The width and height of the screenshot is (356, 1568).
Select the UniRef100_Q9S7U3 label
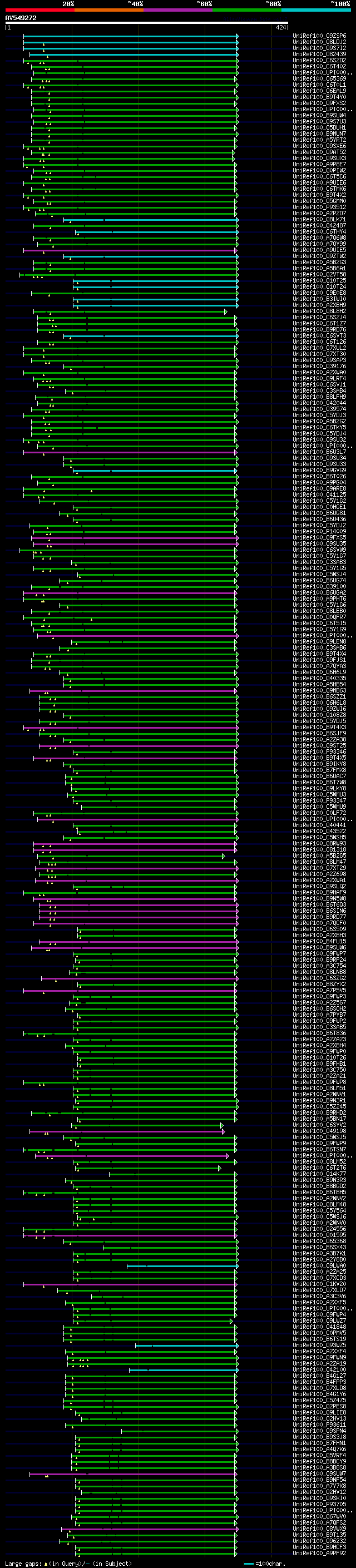click(319, 121)
